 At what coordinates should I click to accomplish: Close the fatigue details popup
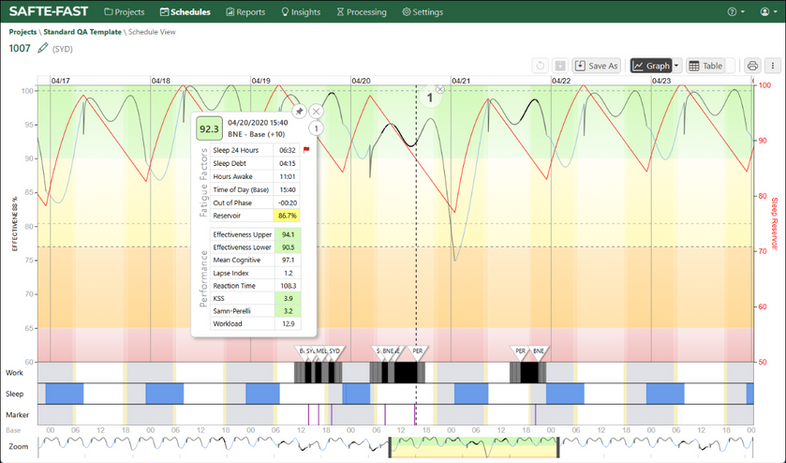click(x=316, y=111)
